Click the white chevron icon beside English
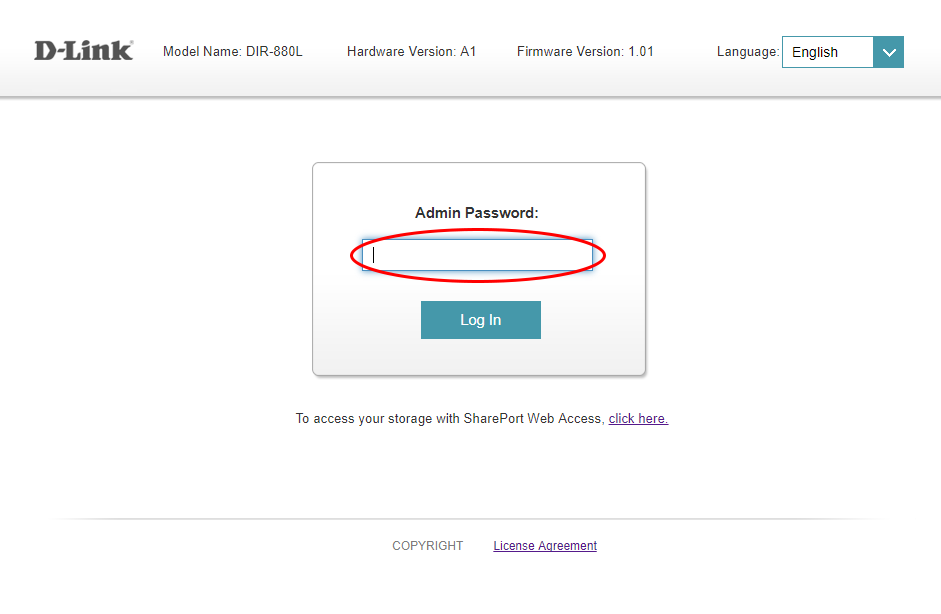Viewport: 941px width, 614px height. 889,53
